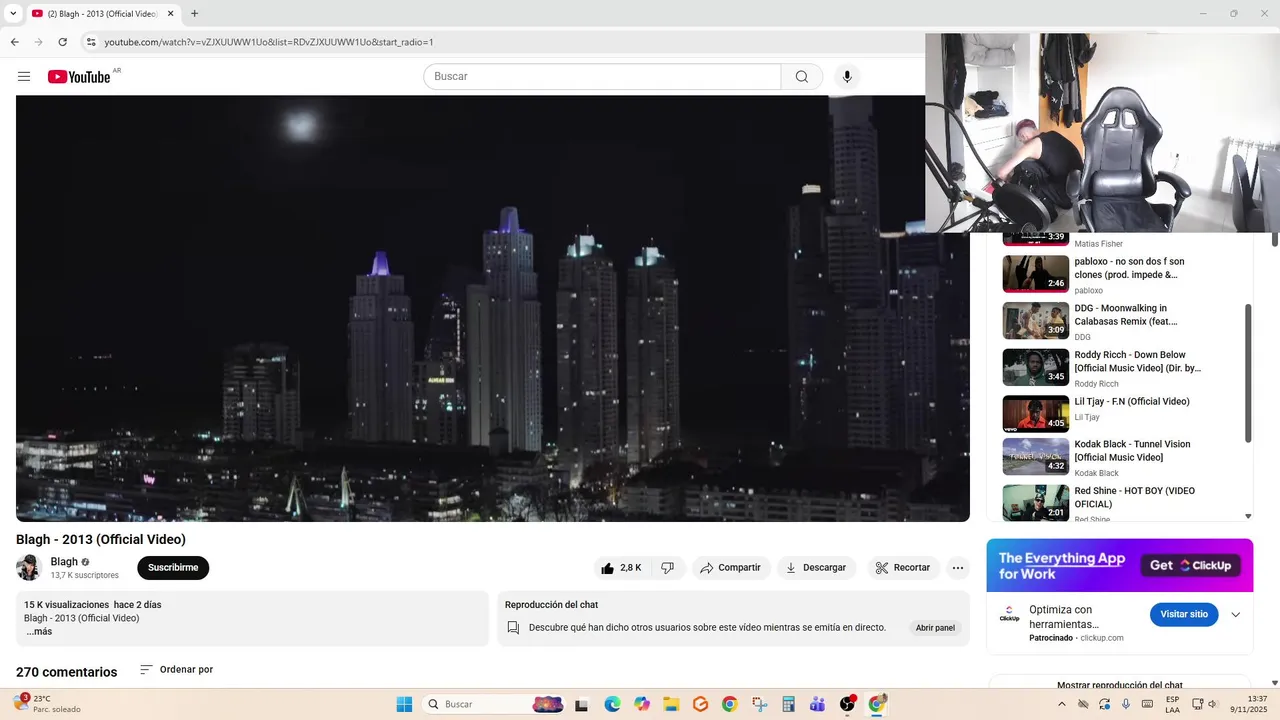Go back with the browser back arrow
The height and width of the screenshot is (720, 1280).
click(15, 42)
